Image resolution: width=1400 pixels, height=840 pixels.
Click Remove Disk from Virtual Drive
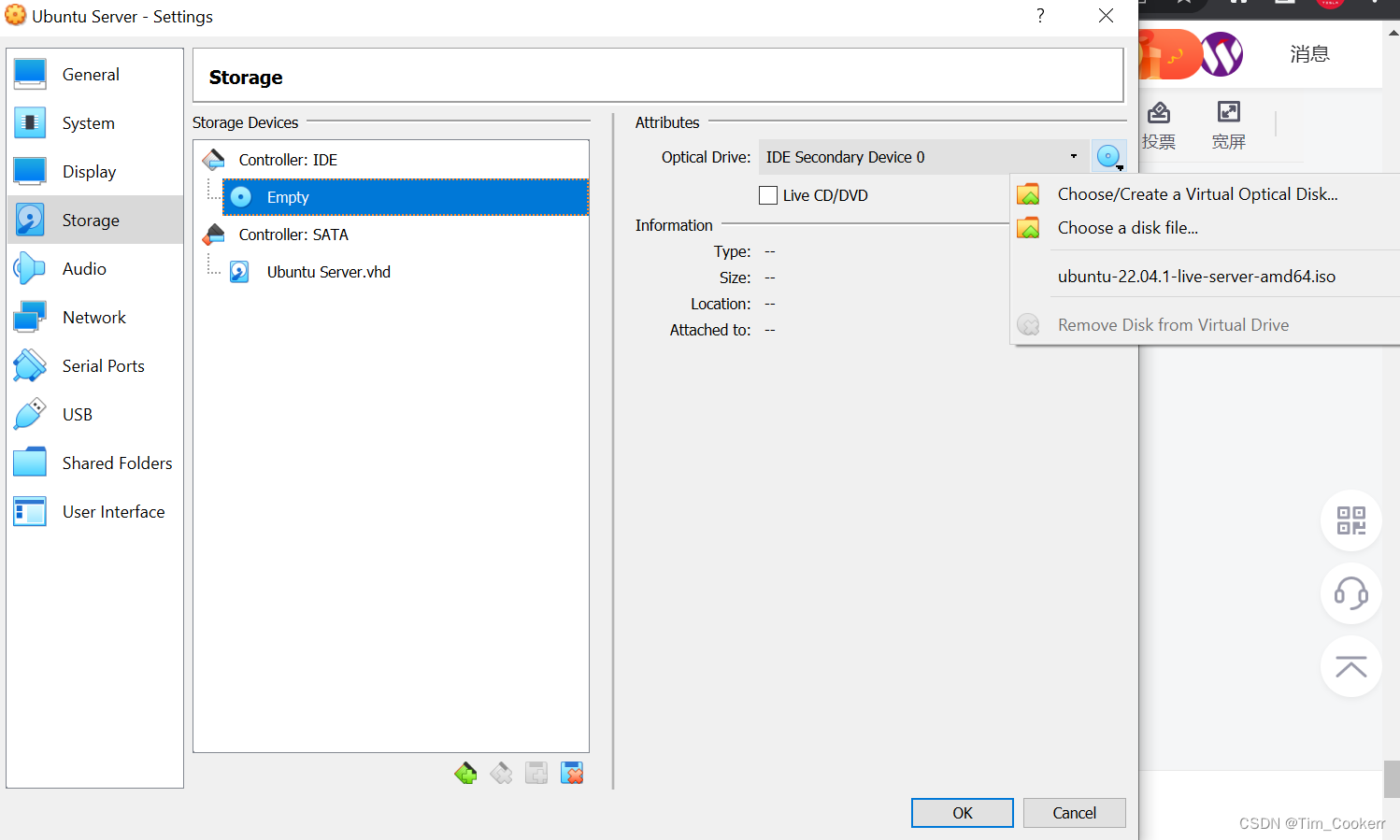coord(1206,325)
